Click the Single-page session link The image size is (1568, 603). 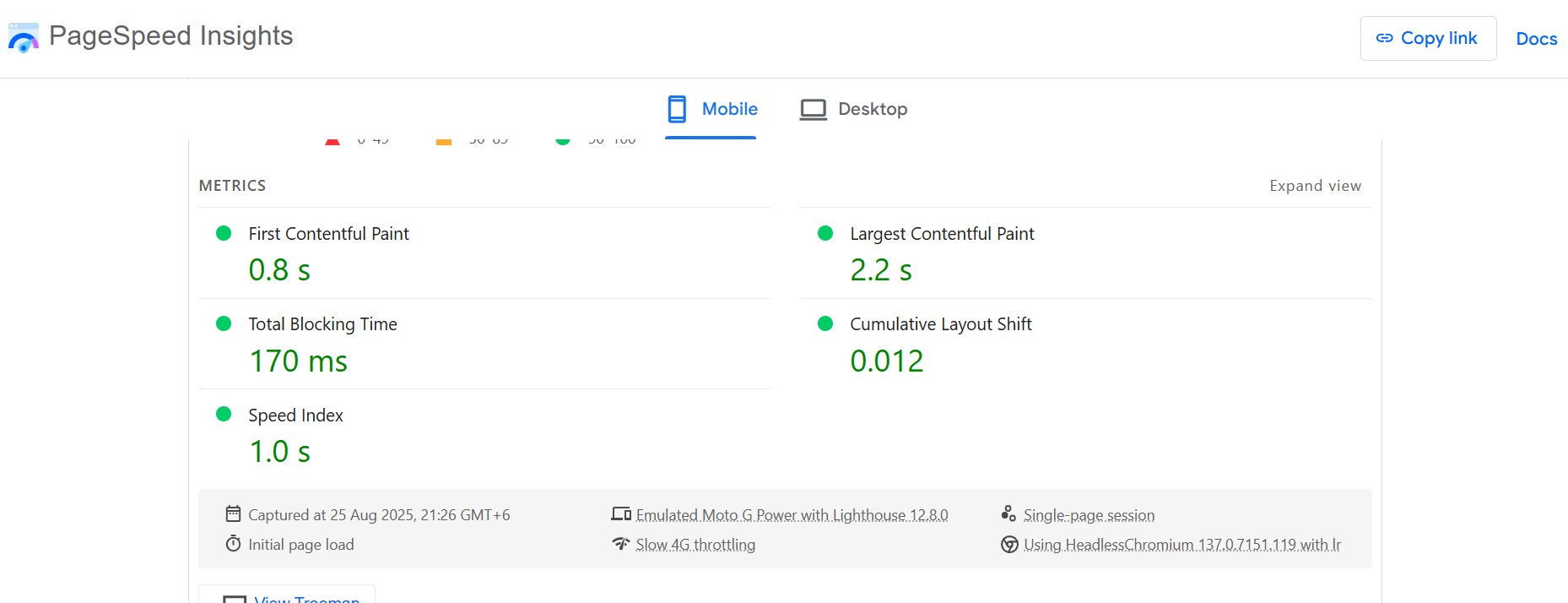(x=1089, y=515)
